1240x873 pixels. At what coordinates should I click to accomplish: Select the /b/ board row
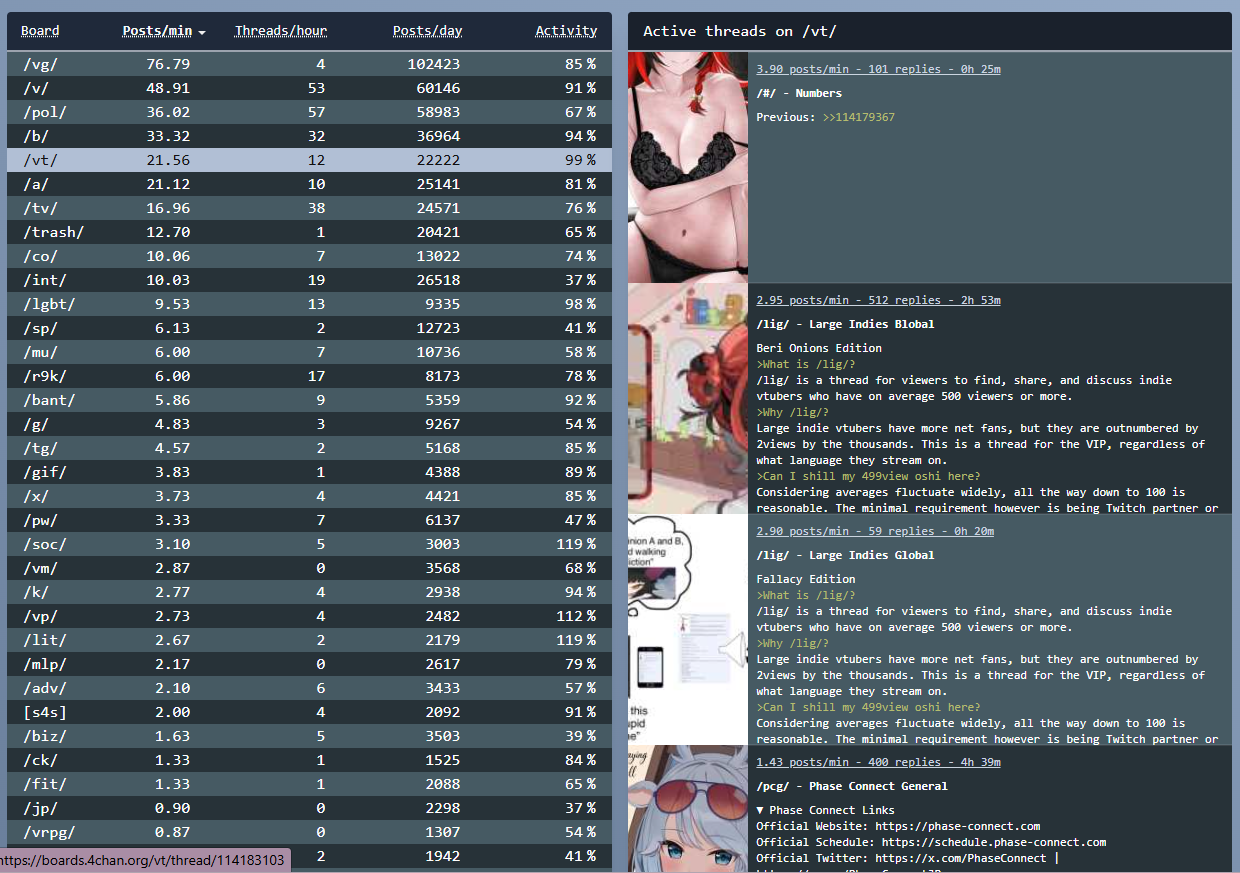(309, 136)
